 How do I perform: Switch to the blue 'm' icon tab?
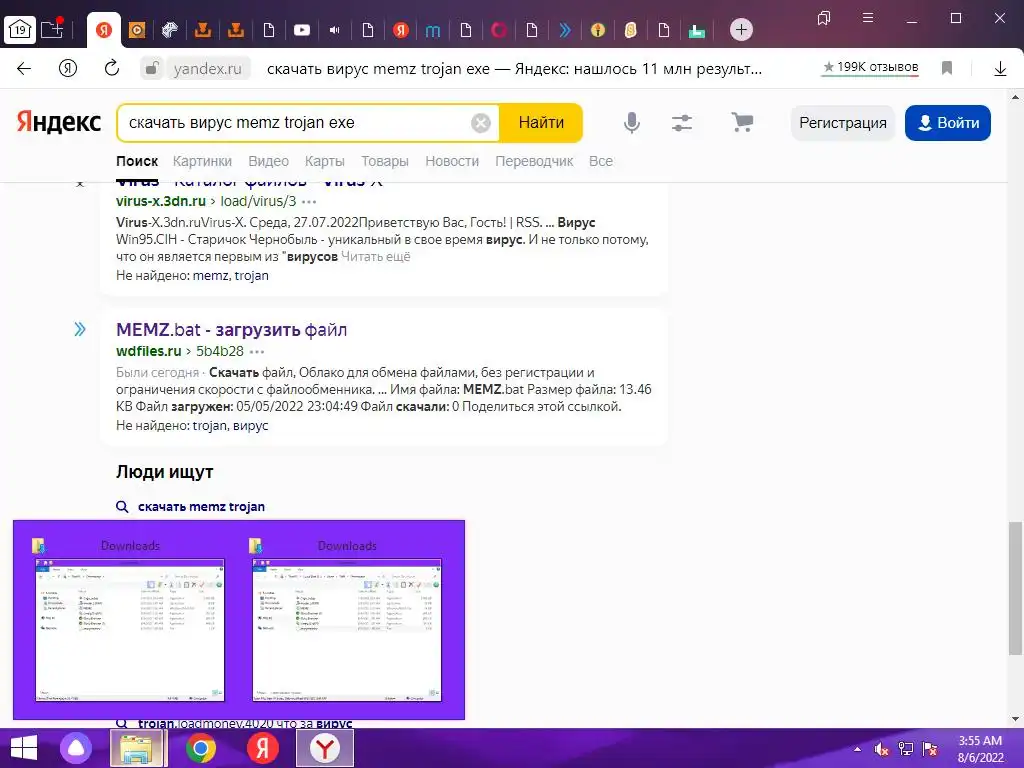(x=432, y=31)
